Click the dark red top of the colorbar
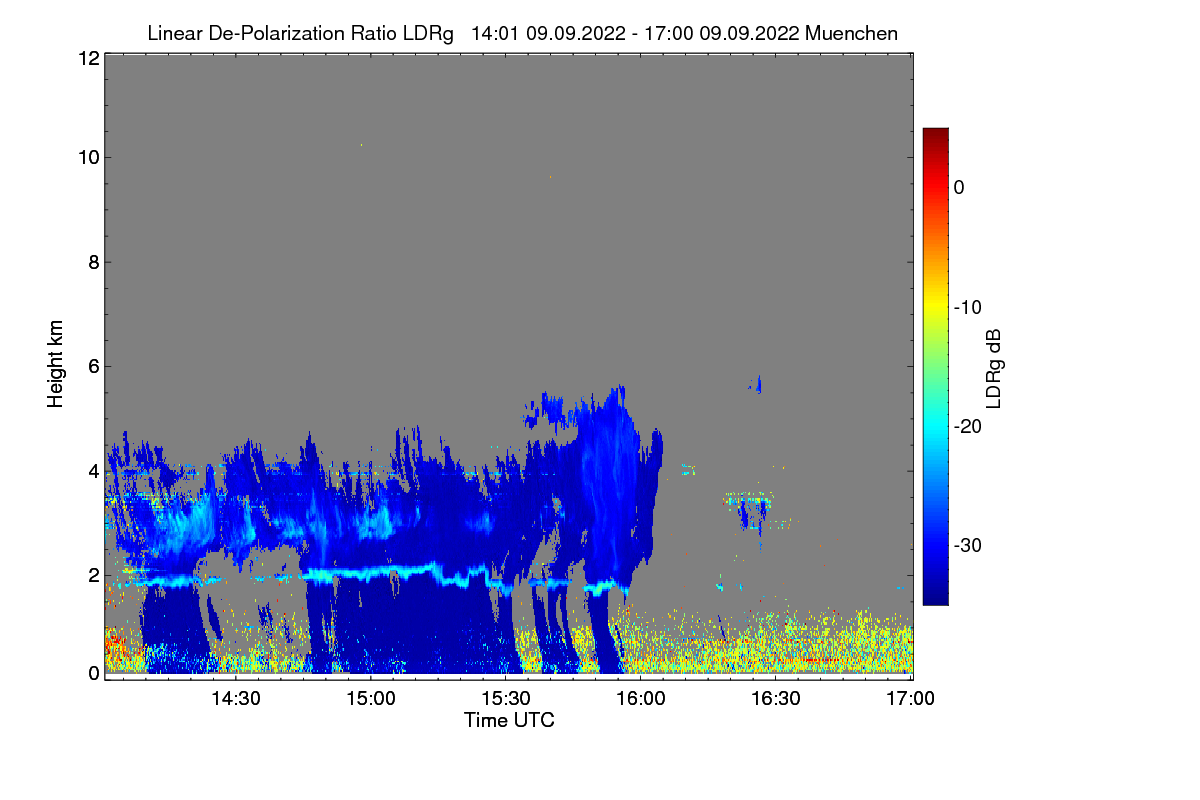 point(935,138)
